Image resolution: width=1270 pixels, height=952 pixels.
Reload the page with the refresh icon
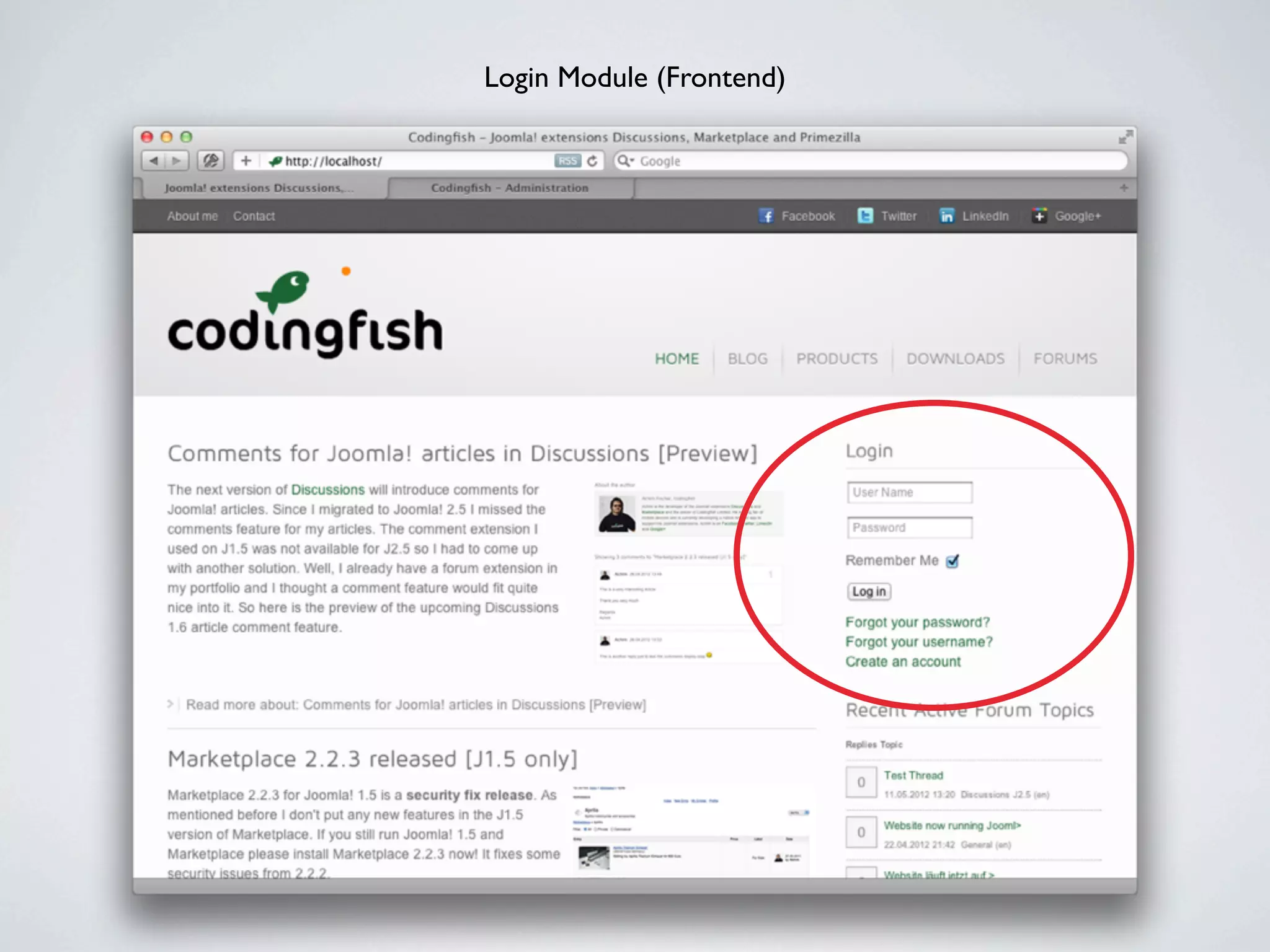click(x=593, y=161)
